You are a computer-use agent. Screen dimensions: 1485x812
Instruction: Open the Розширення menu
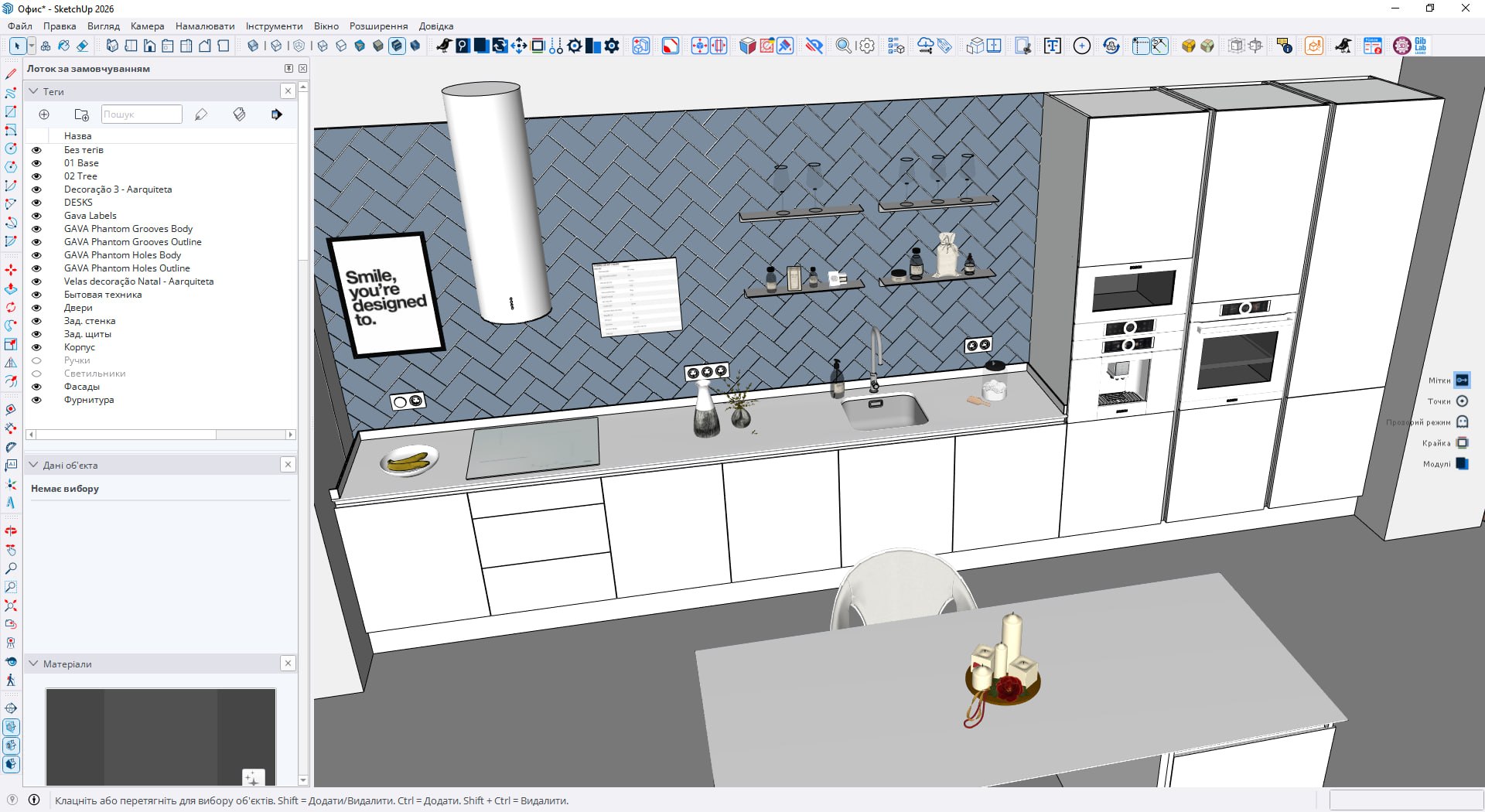(378, 26)
